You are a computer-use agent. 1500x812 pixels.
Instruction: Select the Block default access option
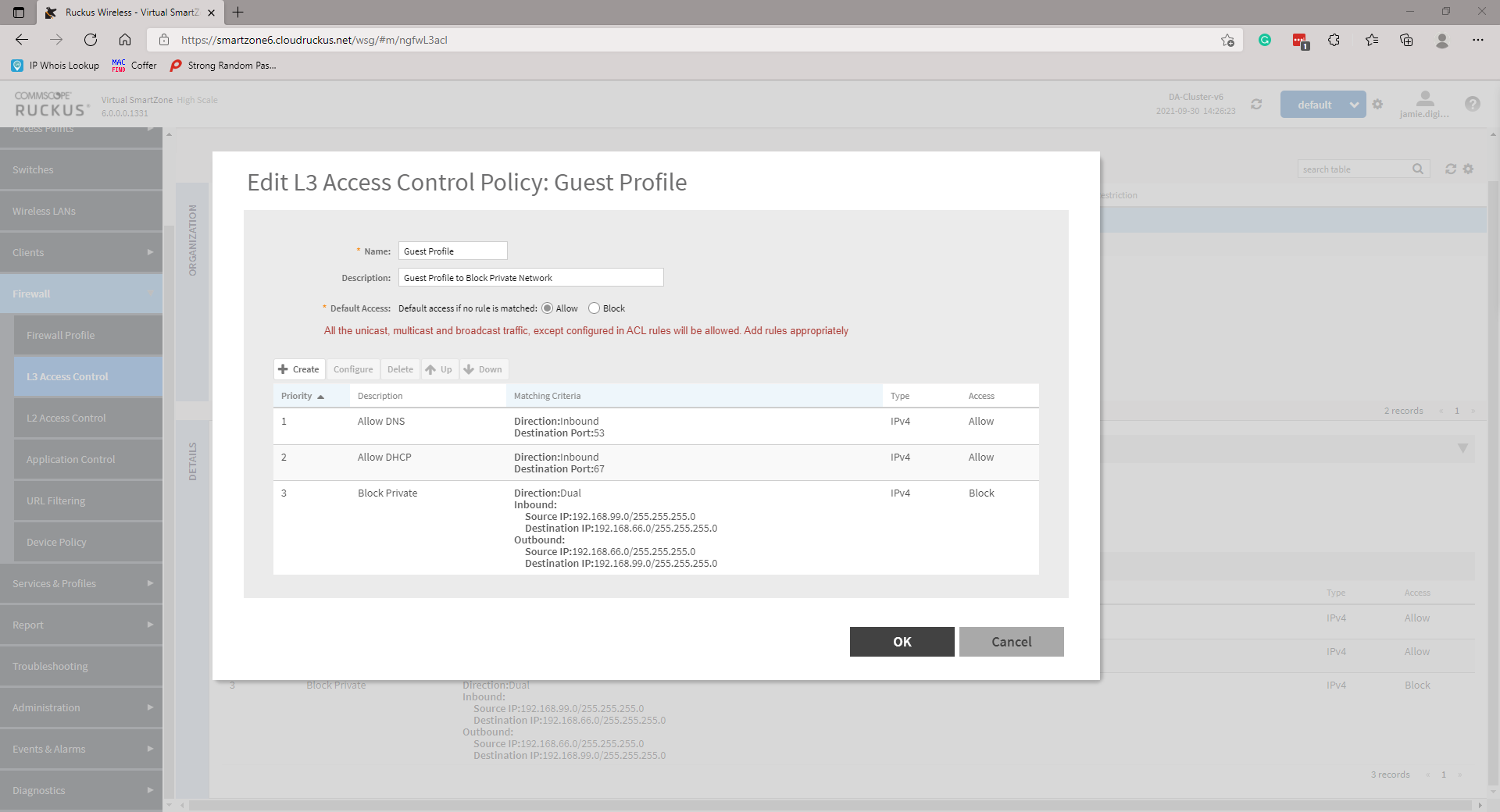point(595,308)
